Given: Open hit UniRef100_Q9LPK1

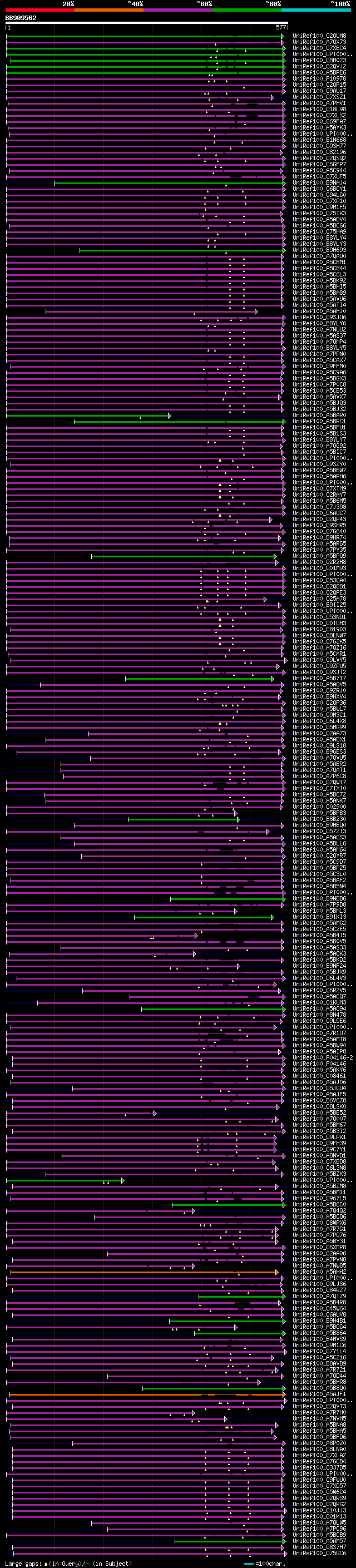Looking at the screenshot, I should pyautogui.click(x=319, y=1137).
